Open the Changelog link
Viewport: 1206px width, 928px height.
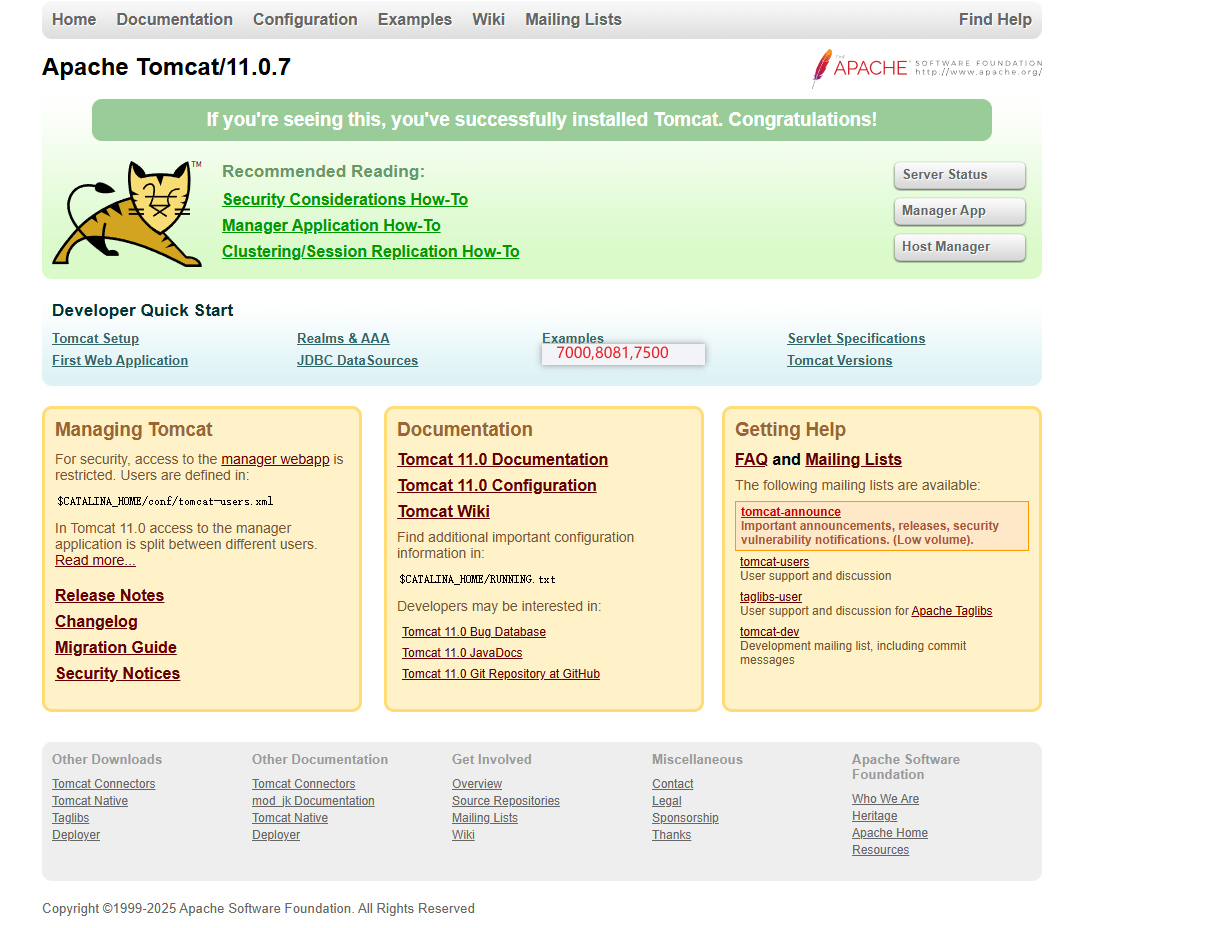tap(96, 621)
